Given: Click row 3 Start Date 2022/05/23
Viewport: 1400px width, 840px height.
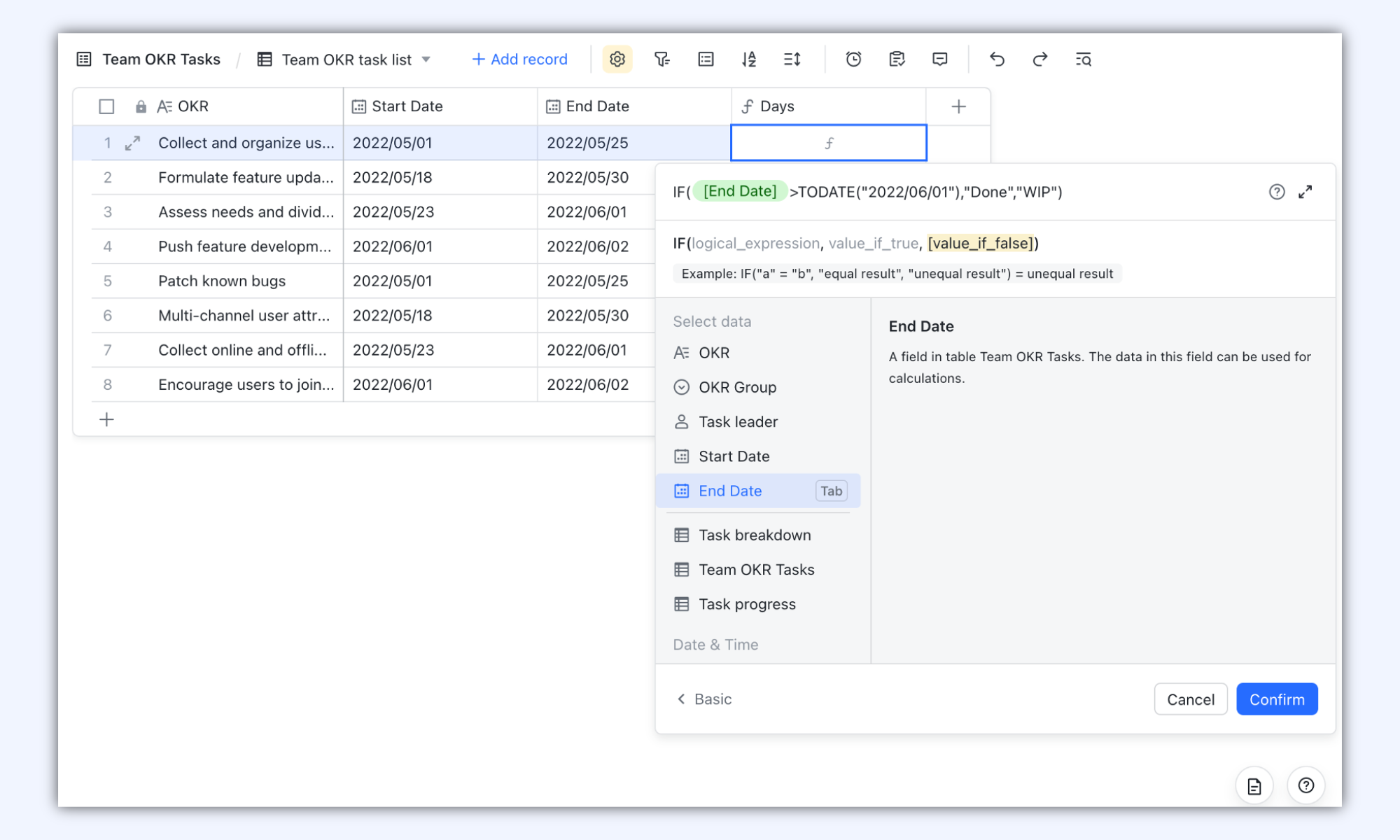Looking at the screenshot, I should click(440, 211).
